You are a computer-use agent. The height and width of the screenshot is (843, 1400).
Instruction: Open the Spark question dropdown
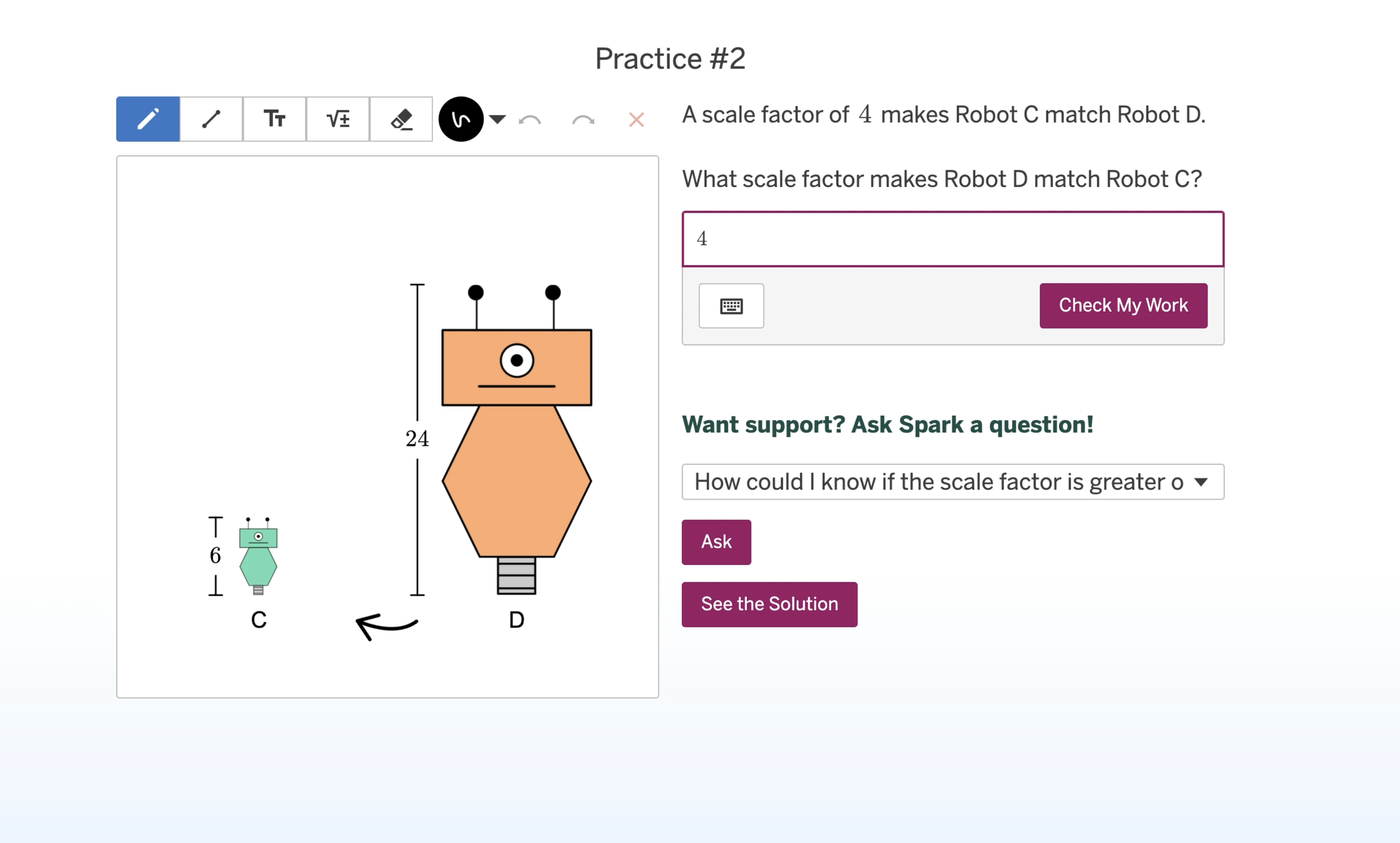pyautogui.click(x=953, y=482)
